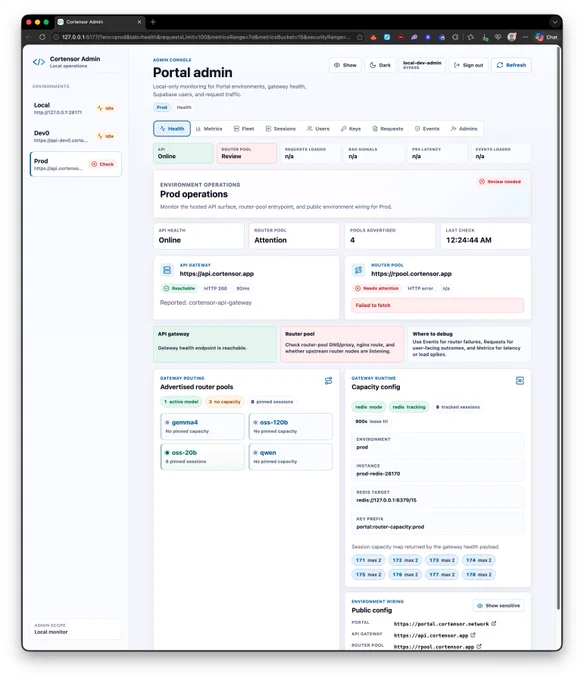Open the Fleet tab
The height and width of the screenshot is (680, 584).
[244, 129]
